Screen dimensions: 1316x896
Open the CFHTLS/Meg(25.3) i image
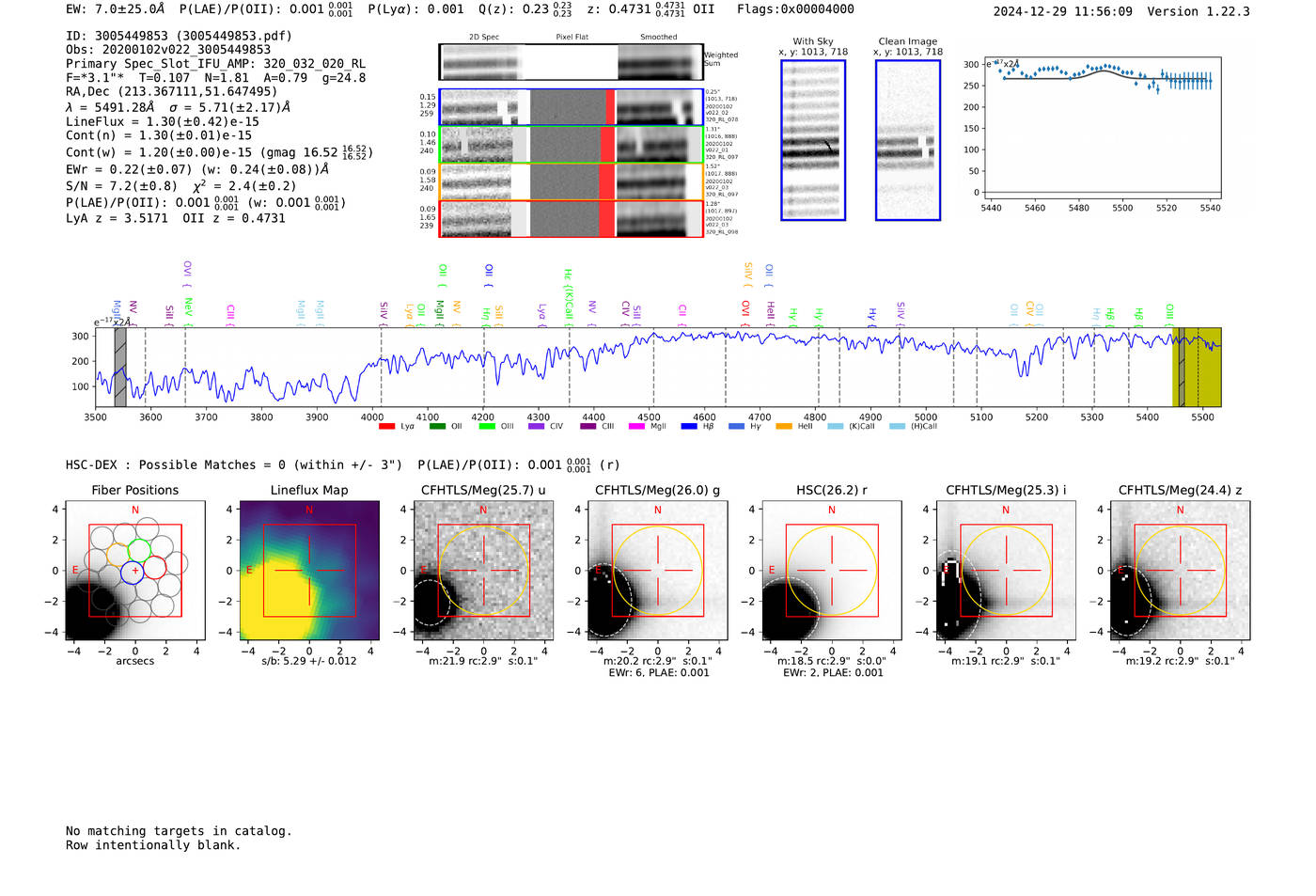[x=1006, y=571]
